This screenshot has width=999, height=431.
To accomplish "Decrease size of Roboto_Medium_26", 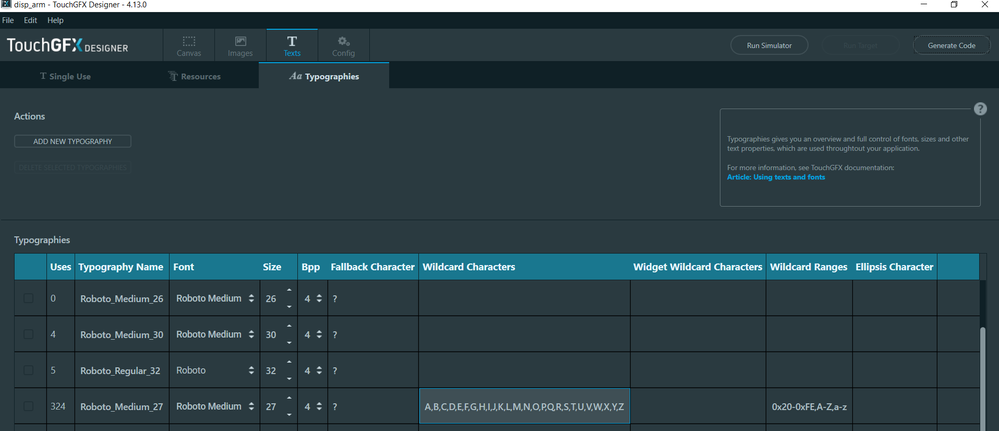I will coord(289,306).
